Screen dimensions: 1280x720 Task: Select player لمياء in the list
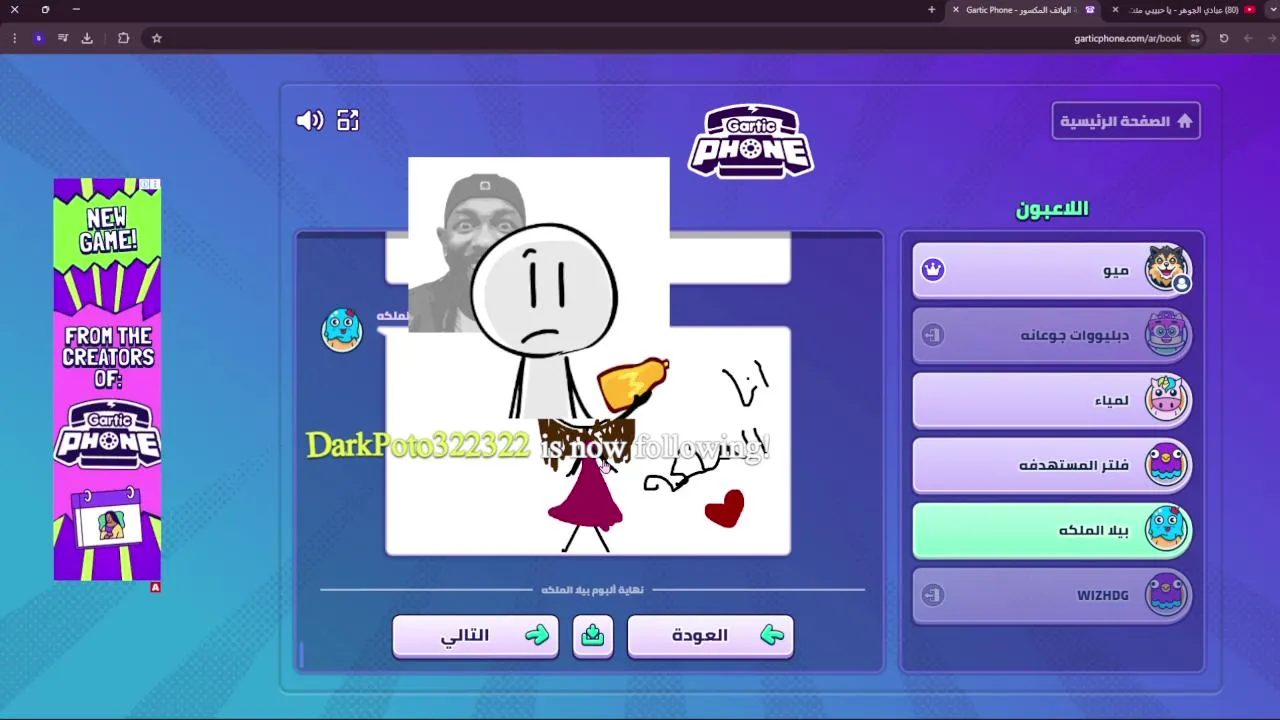coord(1052,400)
